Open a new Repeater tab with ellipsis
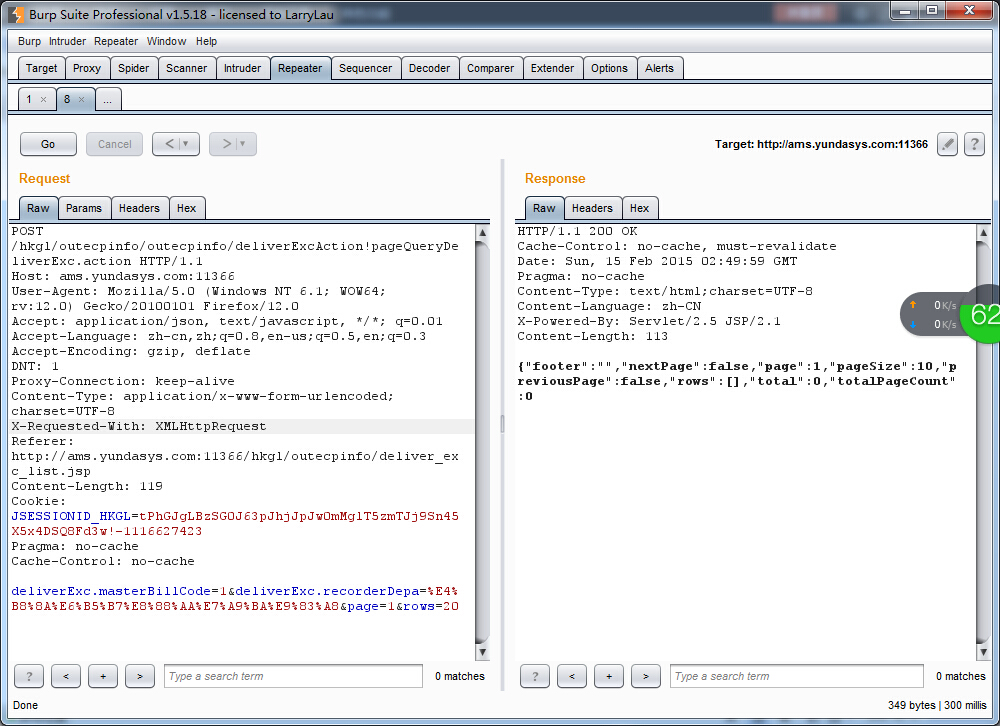This screenshot has height=726, width=1000. coord(107,100)
